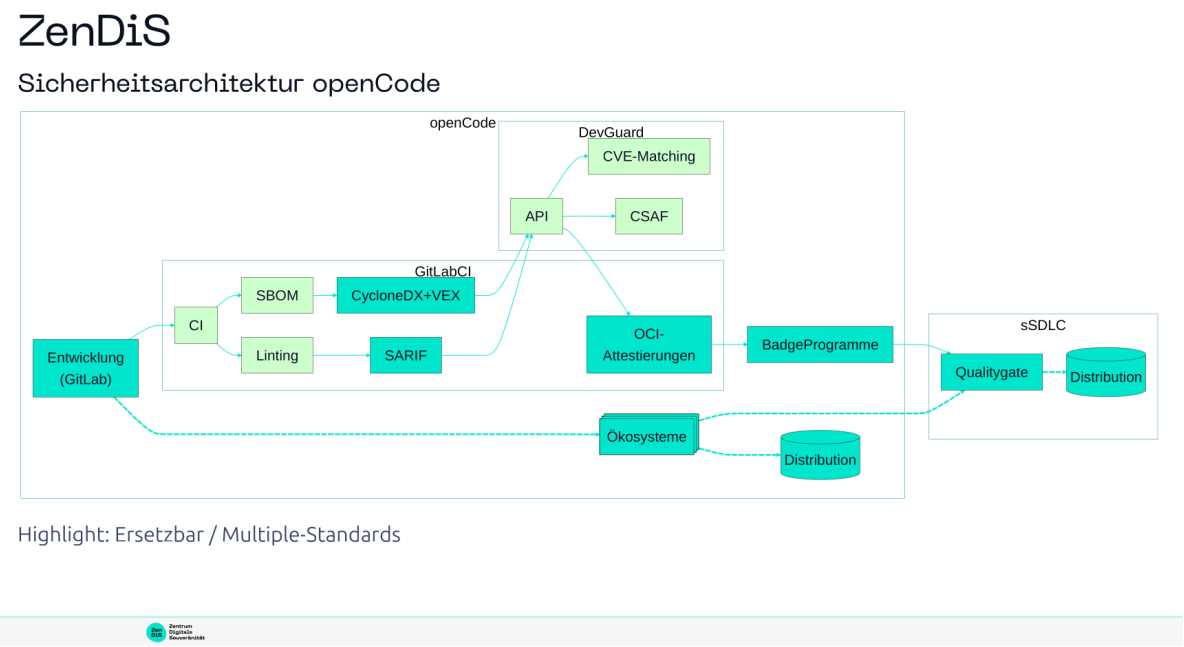
Task: Select the Linting node
Action: pyautogui.click(x=277, y=355)
